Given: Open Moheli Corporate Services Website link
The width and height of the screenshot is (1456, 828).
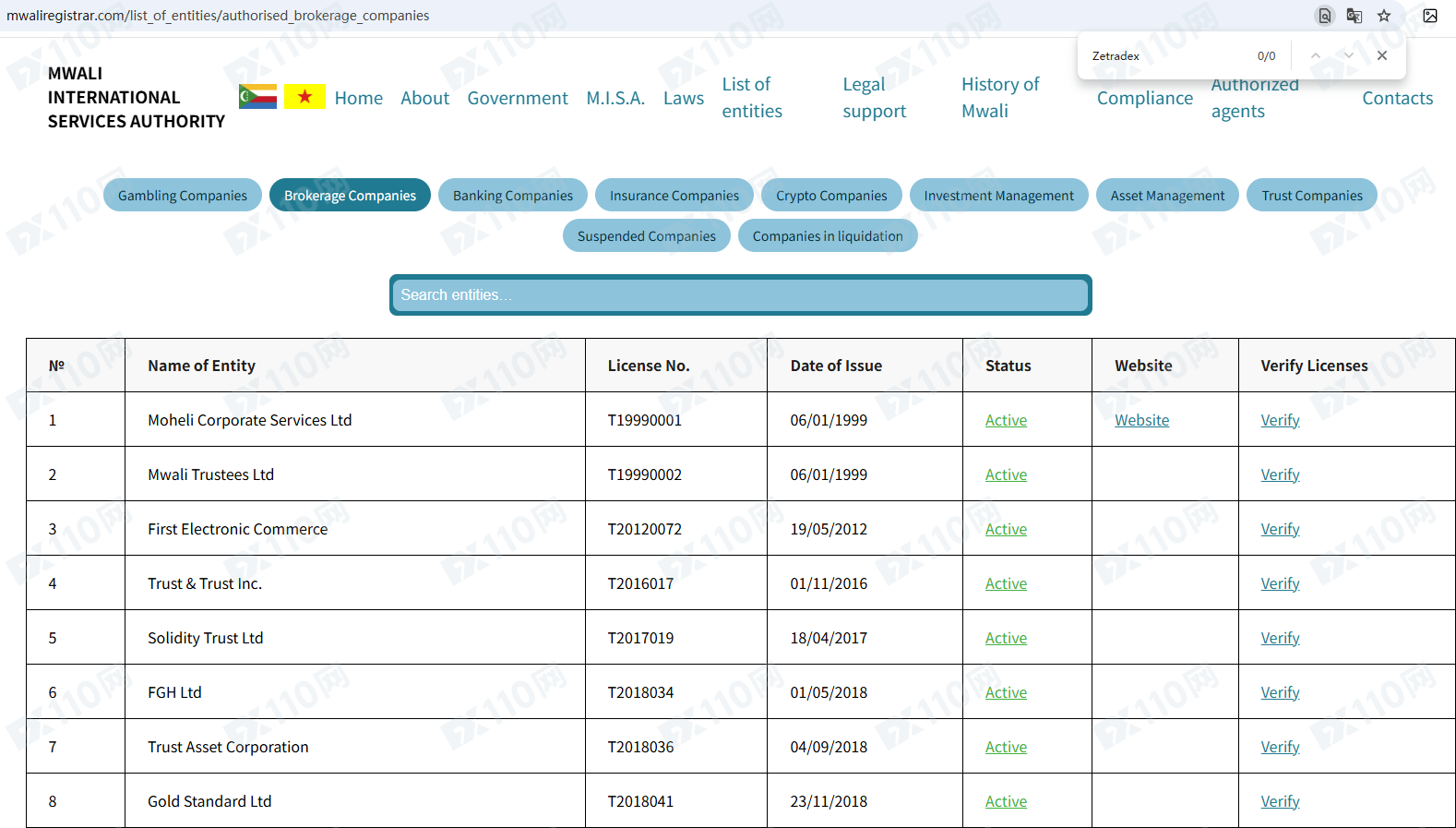Looking at the screenshot, I should point(1141,420).
